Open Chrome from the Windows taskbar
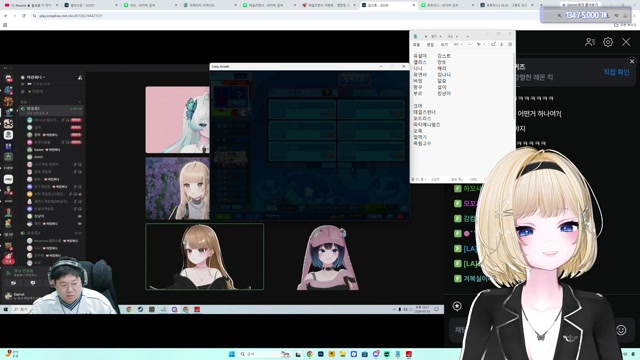 tap(310, 354)
